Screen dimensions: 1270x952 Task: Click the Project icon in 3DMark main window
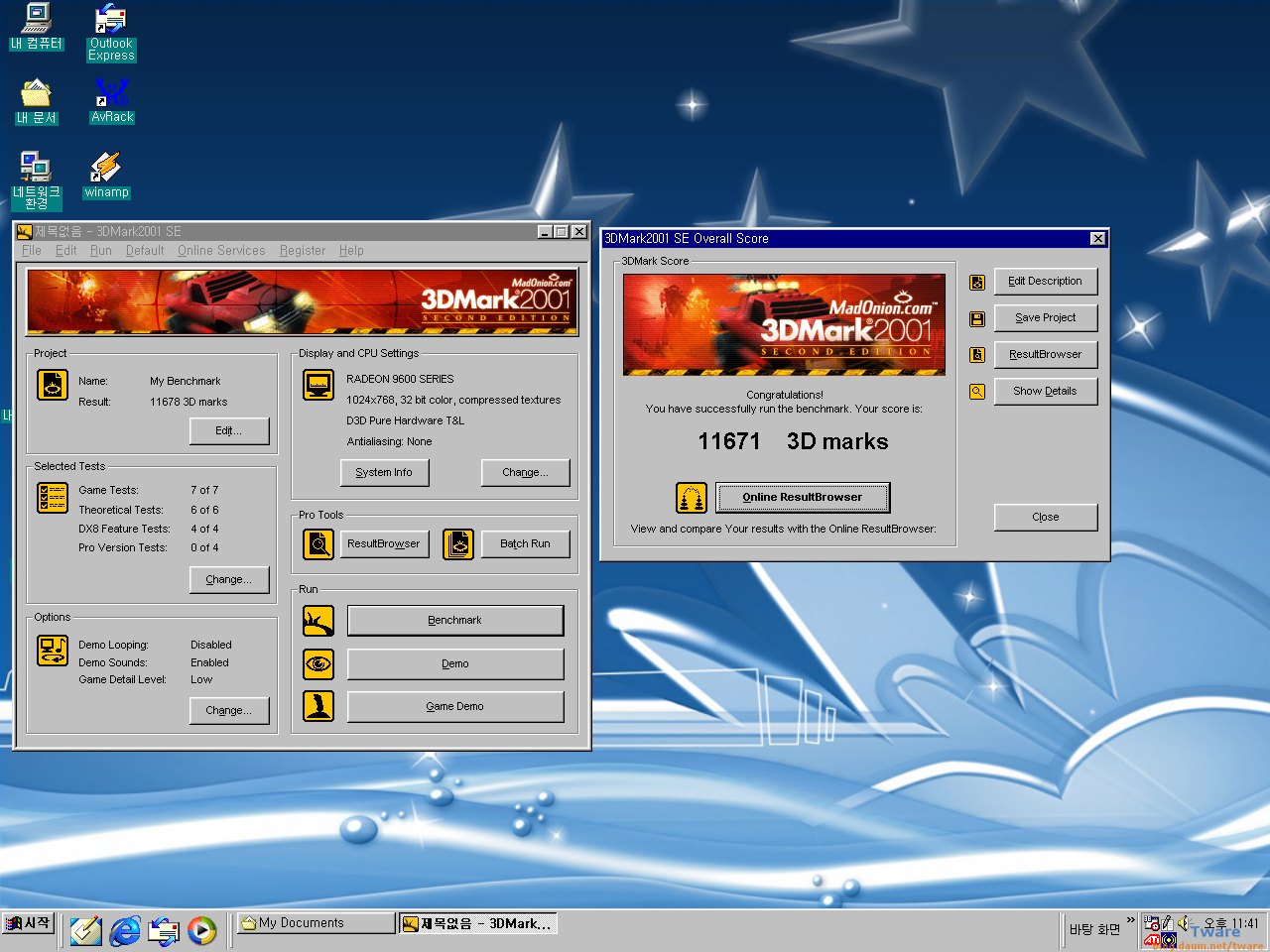coord(53,385)
